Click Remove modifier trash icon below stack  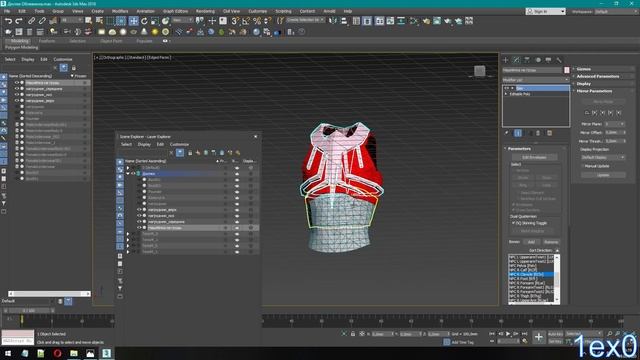tap(538, 133)
